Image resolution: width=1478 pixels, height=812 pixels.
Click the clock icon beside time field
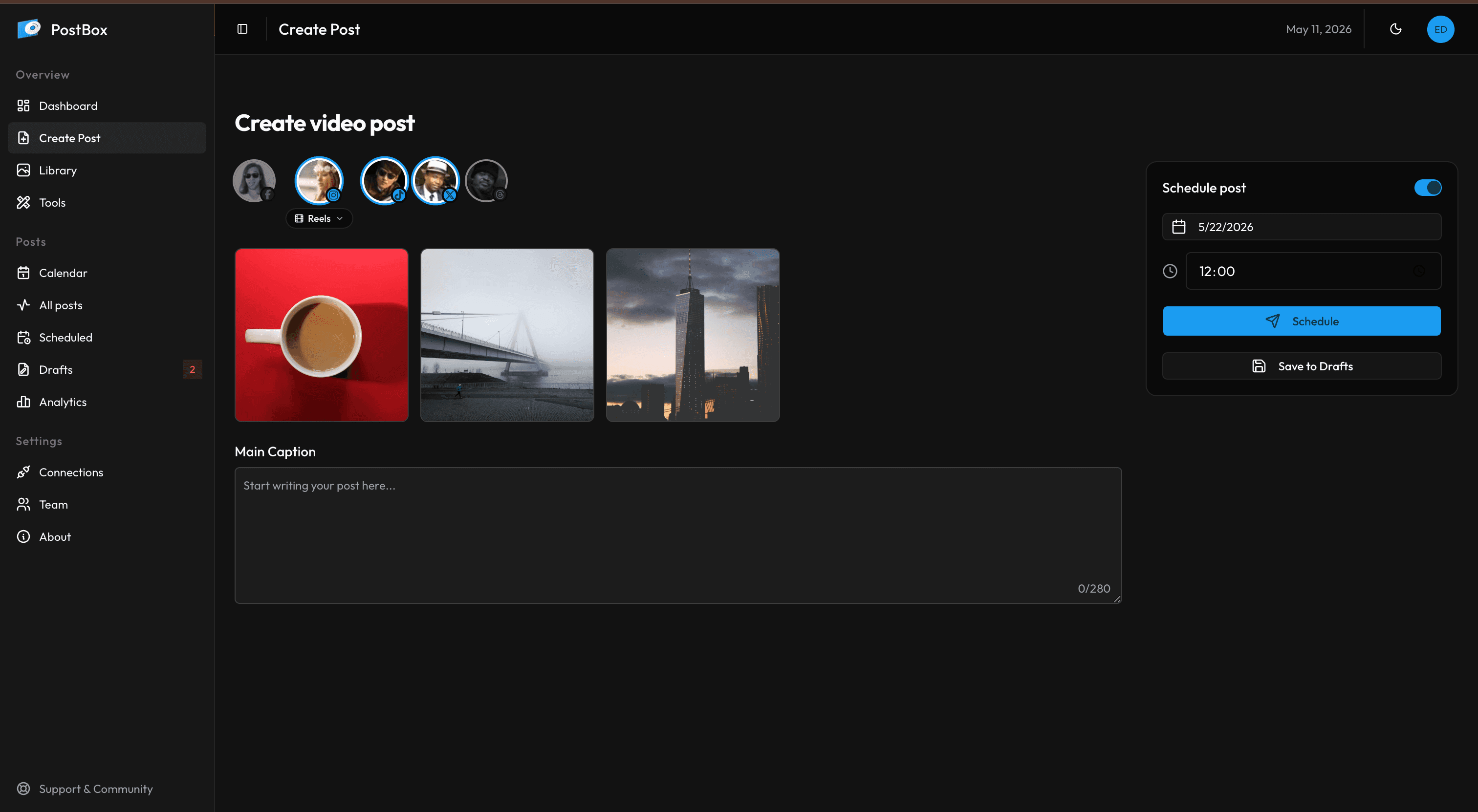1170,271
